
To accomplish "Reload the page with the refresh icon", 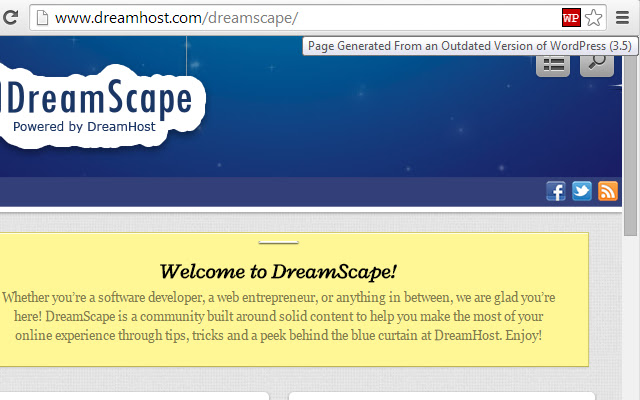I will click(x=10, y=18).
